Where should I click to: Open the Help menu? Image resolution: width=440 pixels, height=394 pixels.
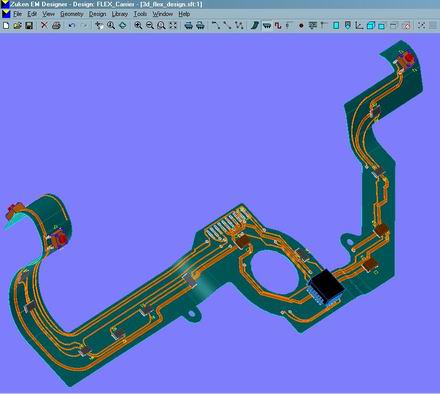pos(184,14)
